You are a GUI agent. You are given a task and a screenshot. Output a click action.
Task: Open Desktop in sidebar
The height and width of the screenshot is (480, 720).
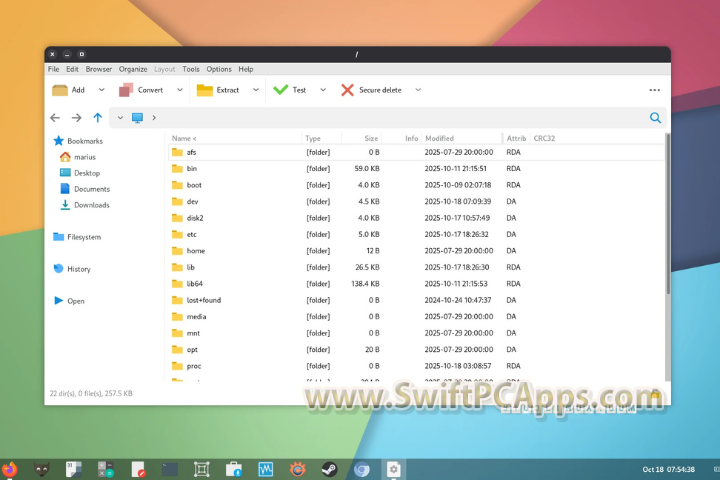(80, 173)
